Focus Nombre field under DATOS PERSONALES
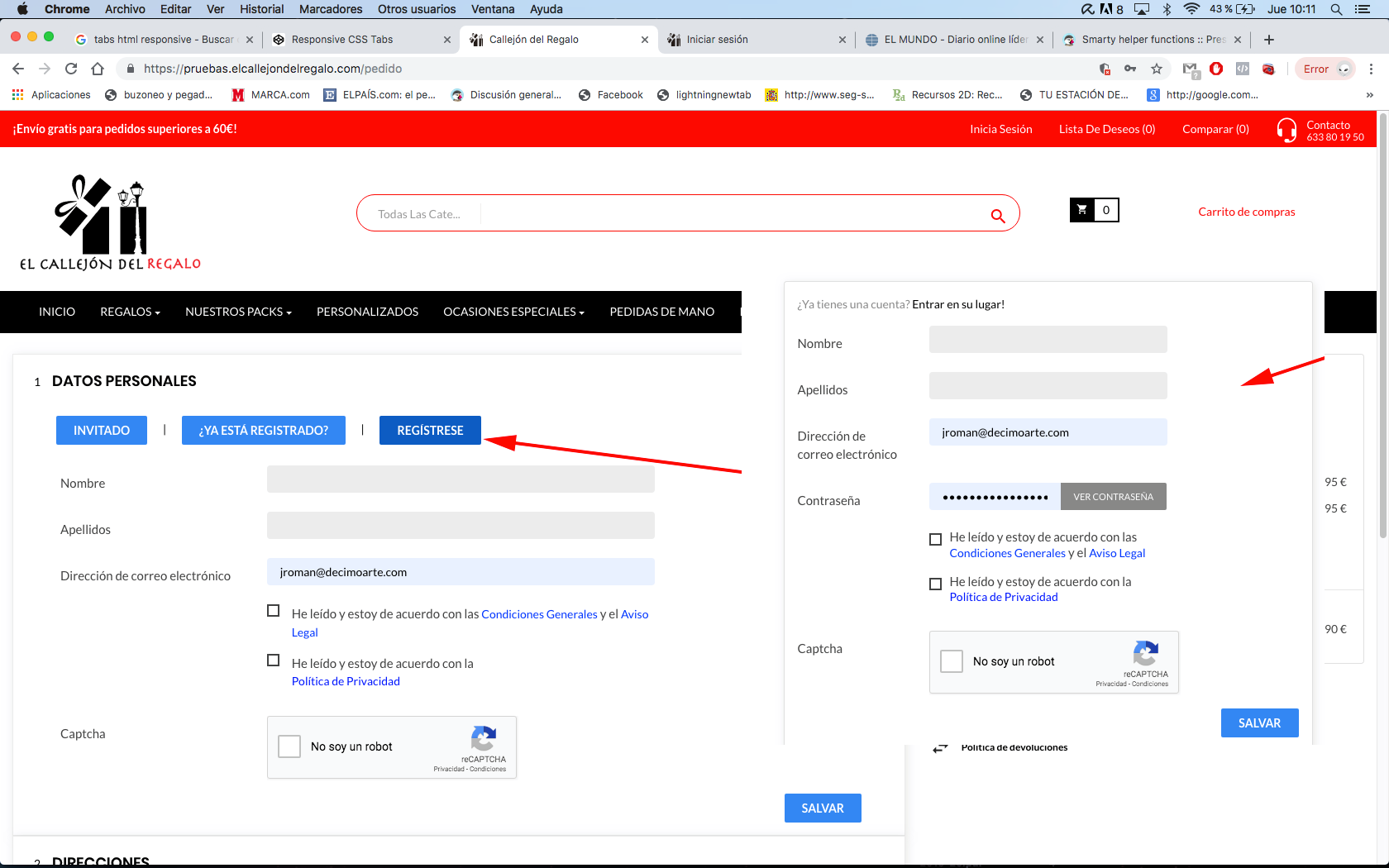This screenshot has width=1389, height=868. pyautogui.click(x=461, y=479)
